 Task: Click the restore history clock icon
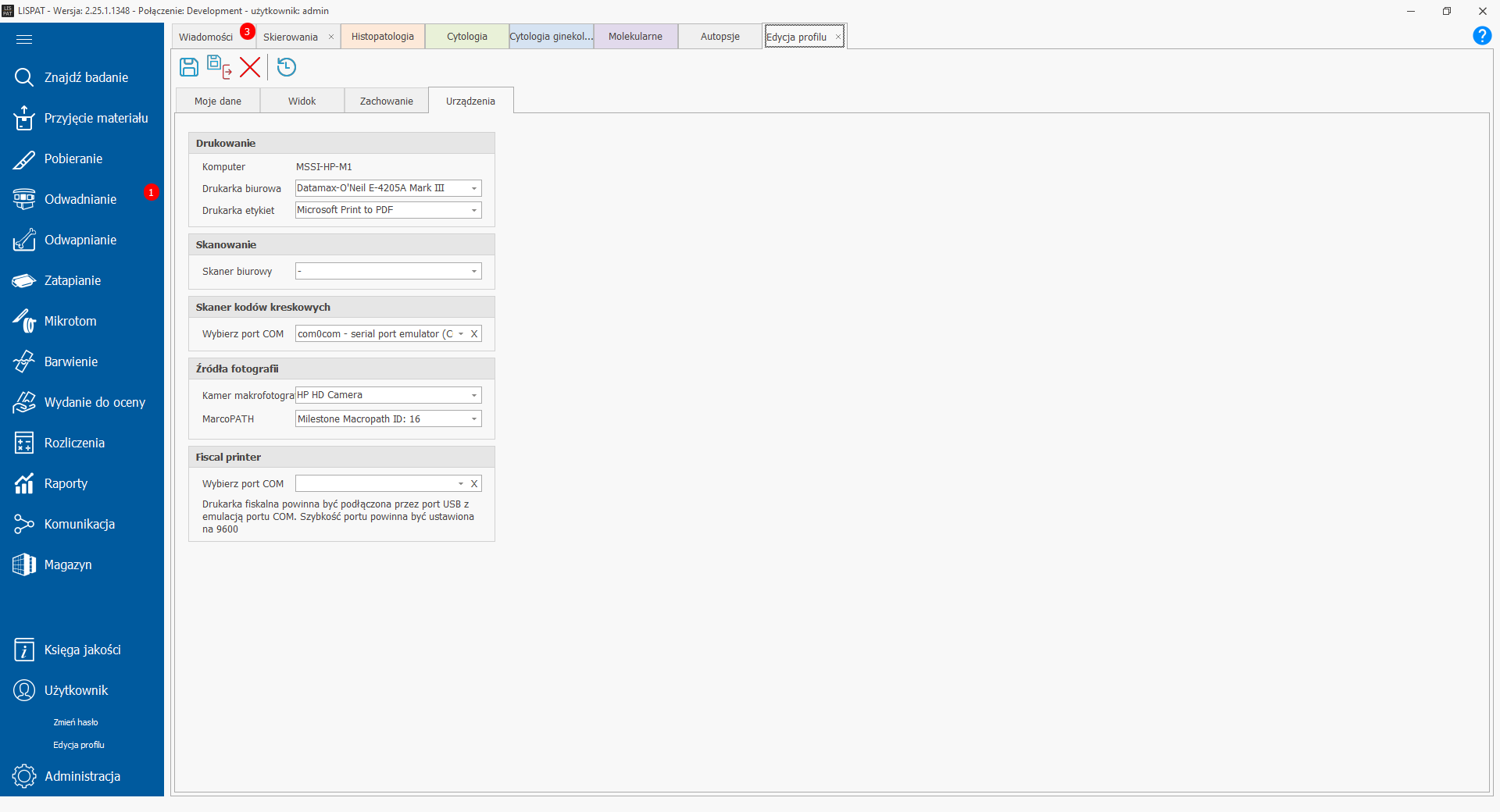pos(287,67)
